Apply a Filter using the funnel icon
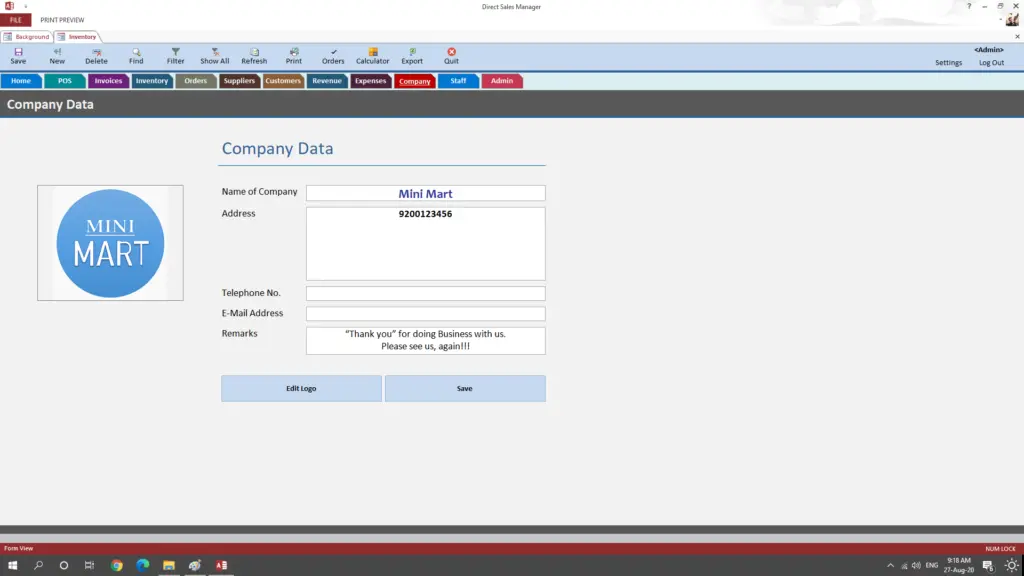The width and height of the screenshot is (1024, 576). click(175, 55)
